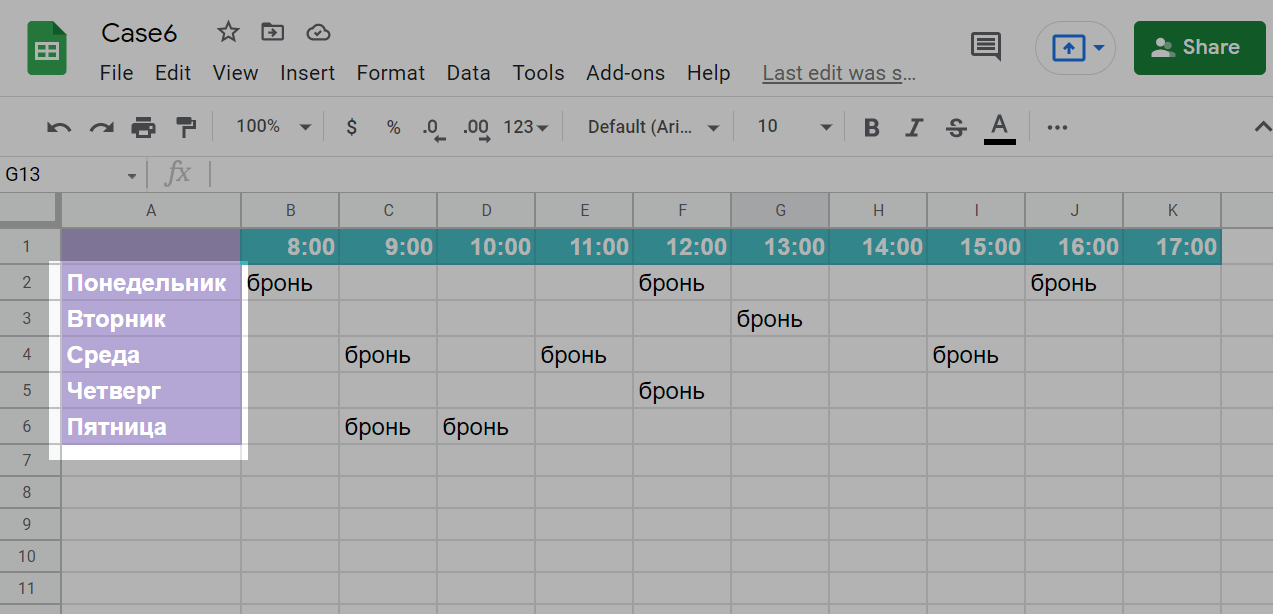Open the Insert menu
1273x614 pixels.
click(307, 73)
